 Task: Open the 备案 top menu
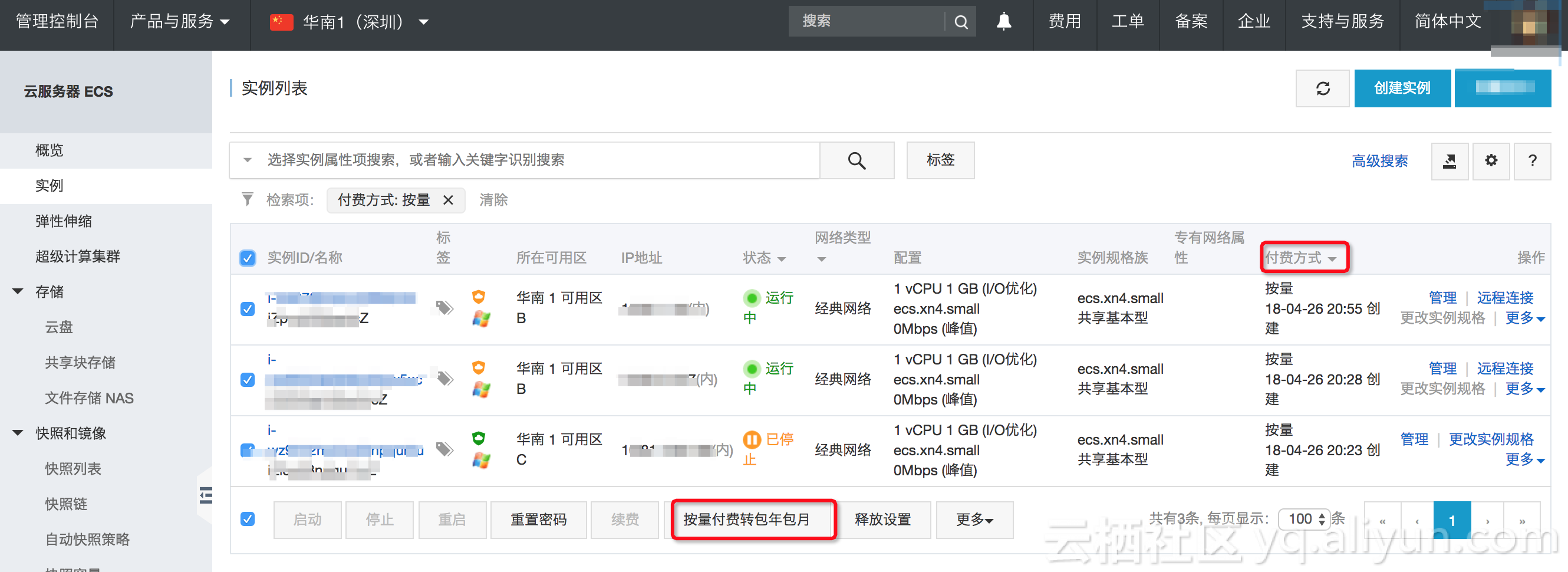point(1191,22)
